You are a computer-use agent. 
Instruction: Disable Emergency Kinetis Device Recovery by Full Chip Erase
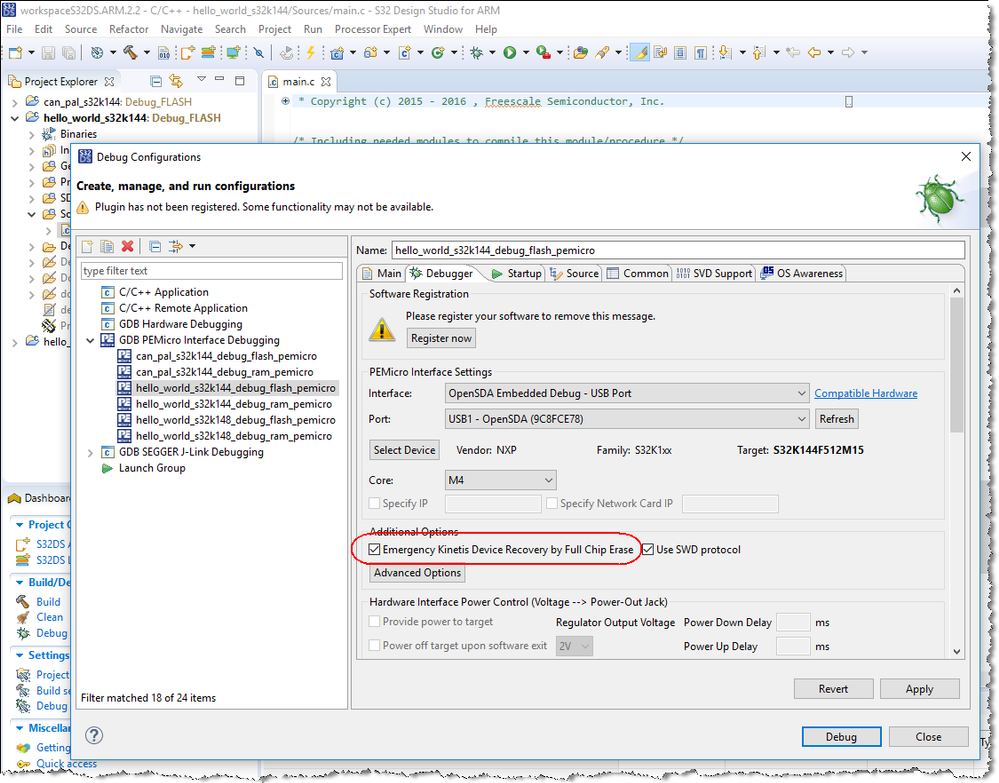374,548
